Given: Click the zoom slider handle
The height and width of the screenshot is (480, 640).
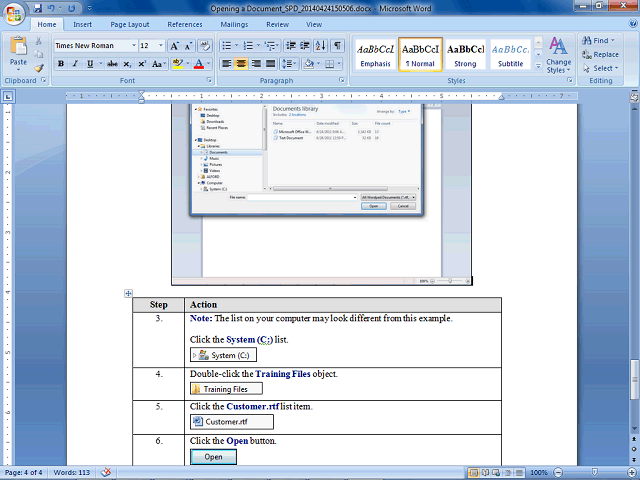Looking at the screenshot, I should point(595,472).
